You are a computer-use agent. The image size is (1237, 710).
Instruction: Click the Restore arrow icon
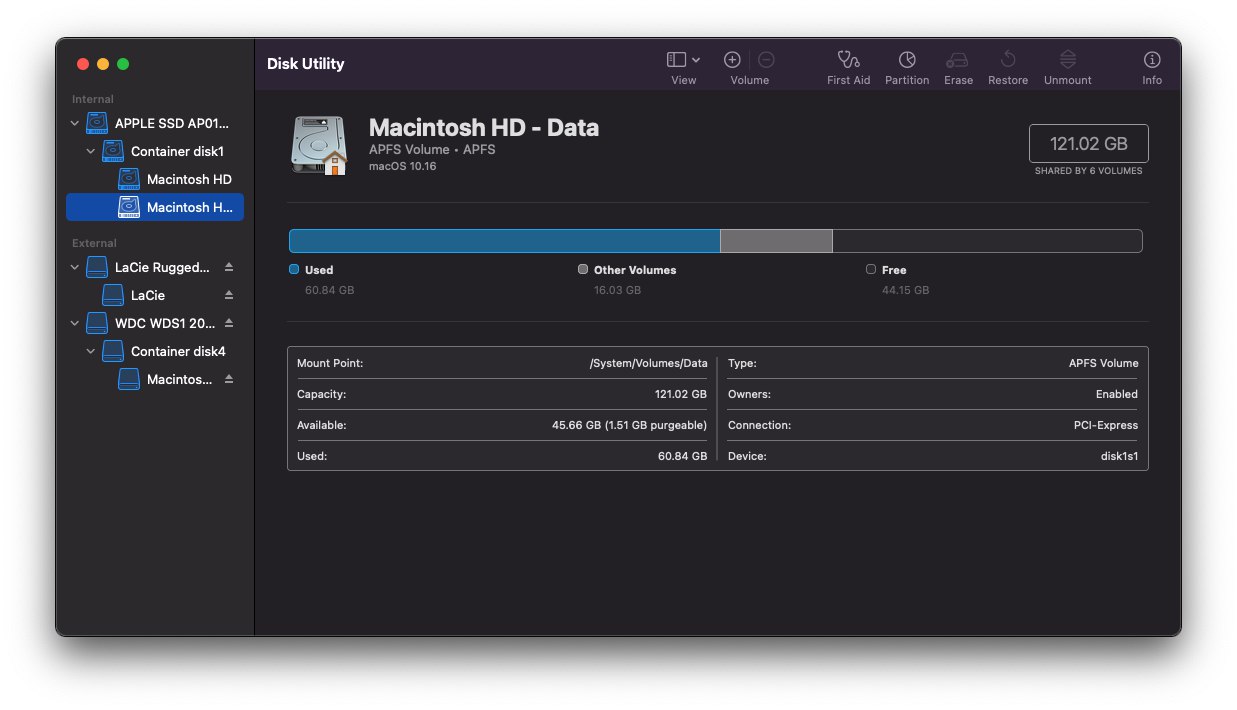pos(1008,60)
